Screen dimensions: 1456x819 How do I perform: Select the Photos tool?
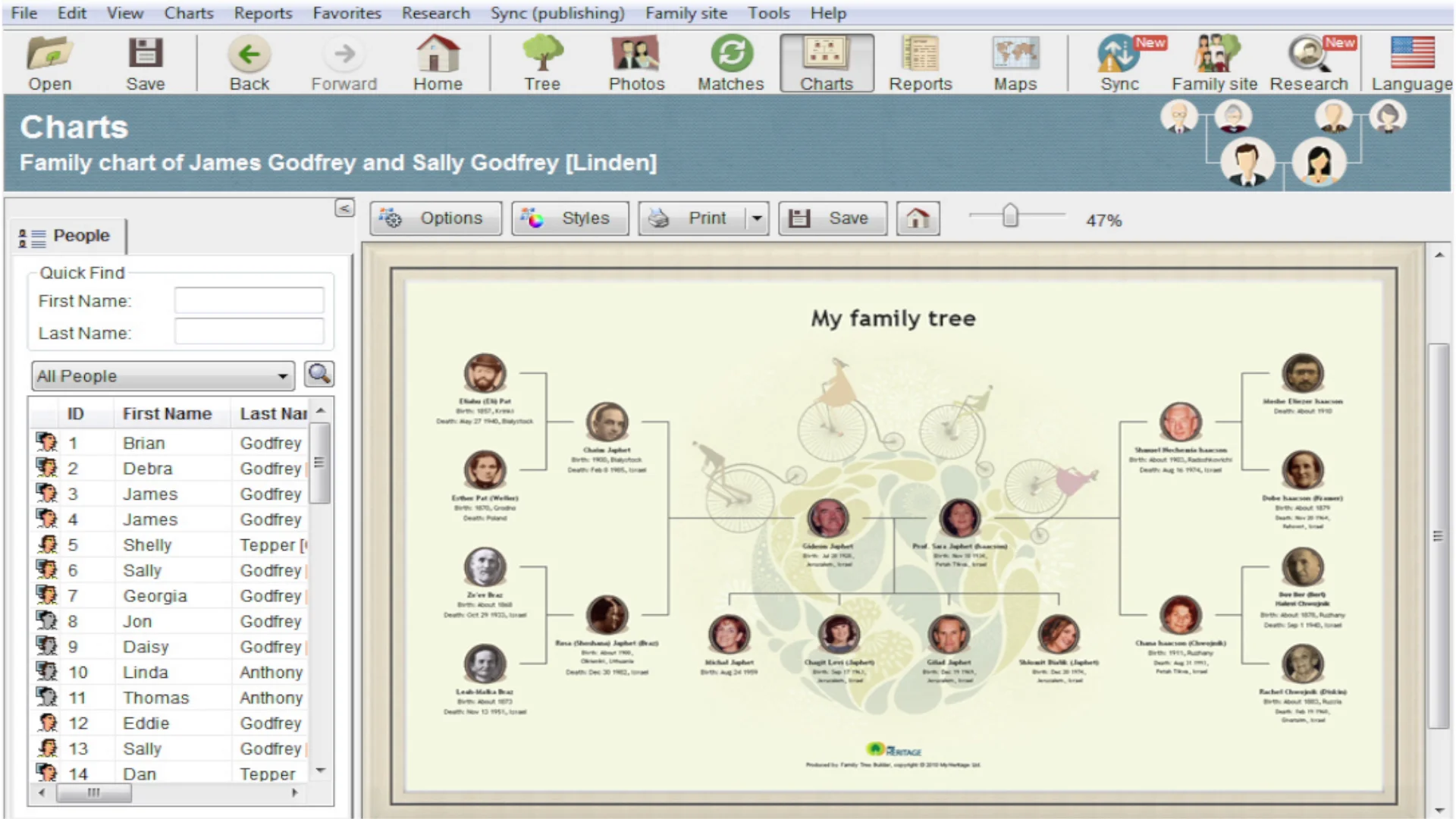[x=635, y=63]
